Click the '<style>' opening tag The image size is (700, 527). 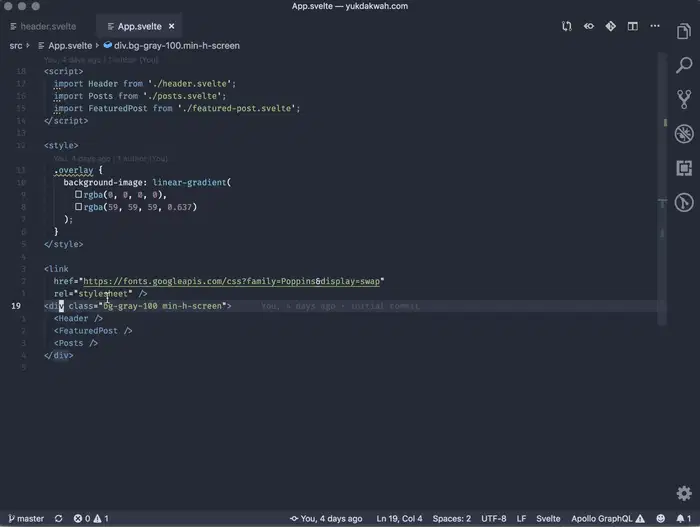tap(61, 146)
